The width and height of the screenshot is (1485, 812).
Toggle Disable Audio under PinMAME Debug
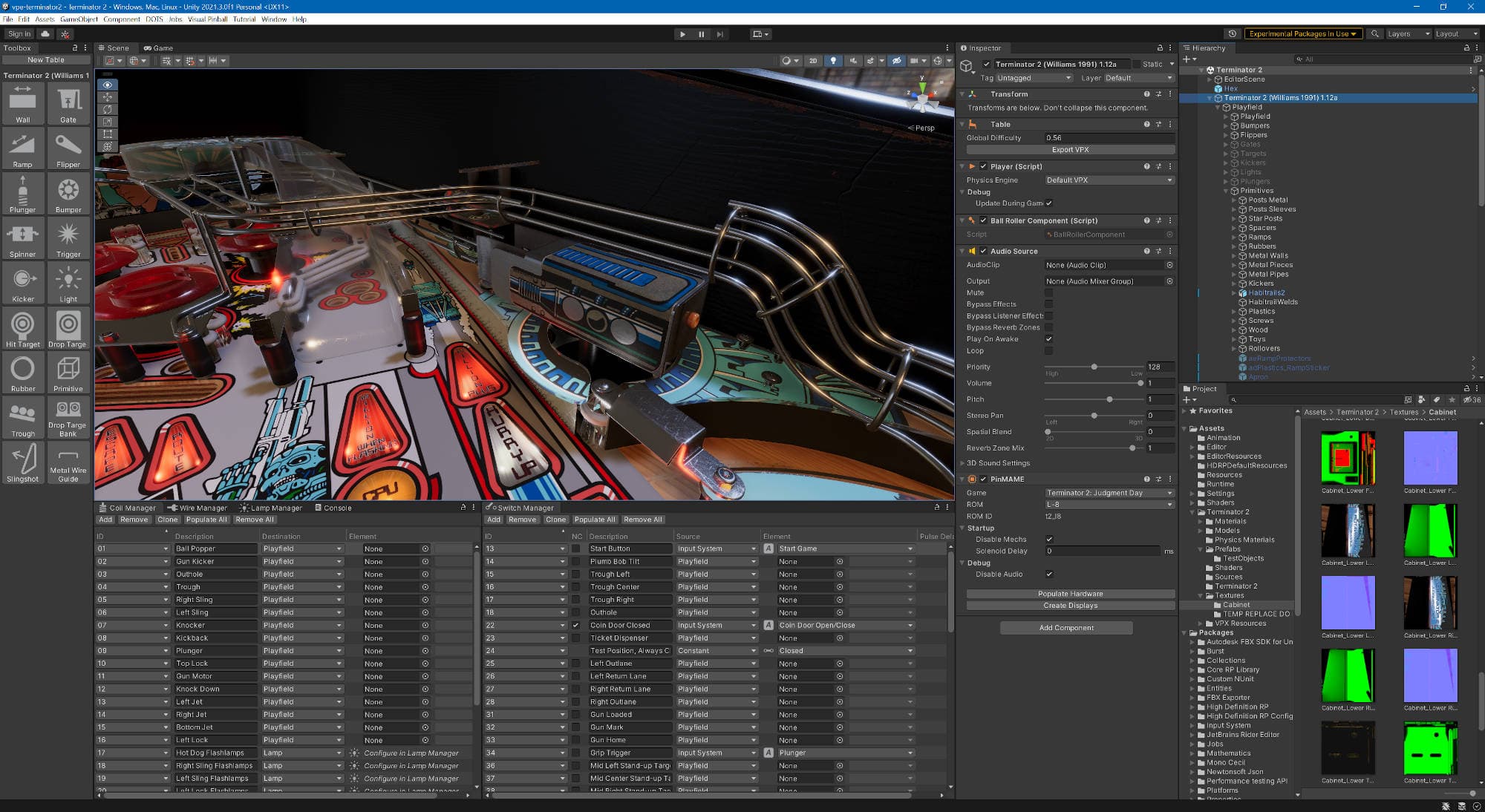1049,574
